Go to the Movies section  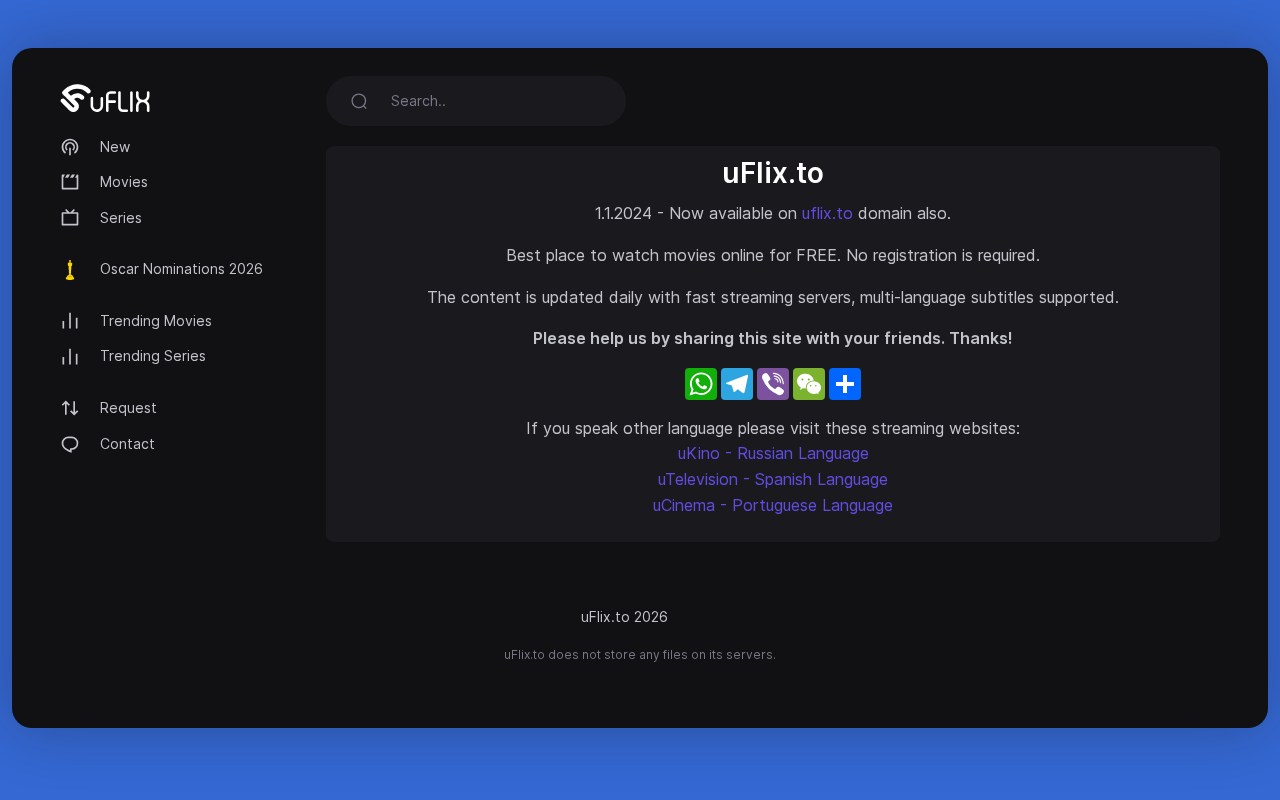124,182
